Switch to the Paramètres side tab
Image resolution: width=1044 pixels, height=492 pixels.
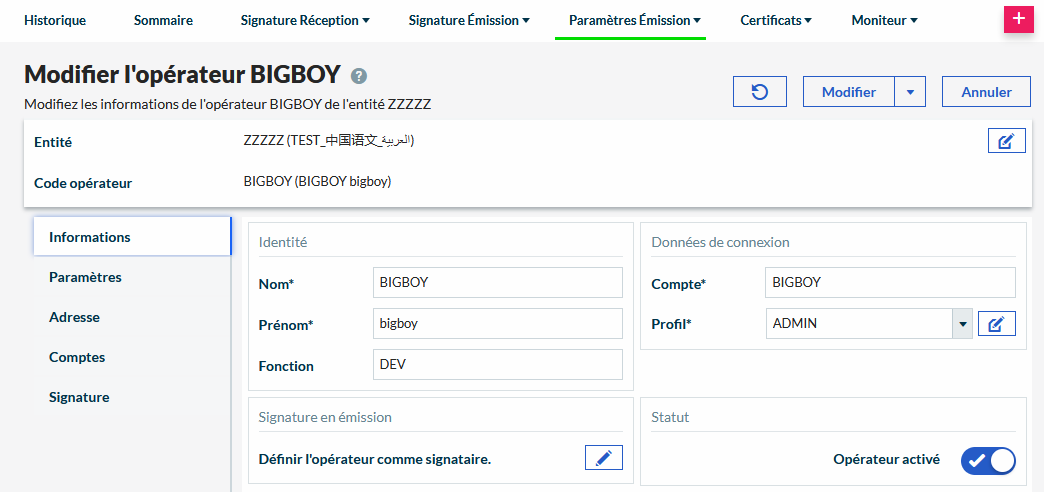coord(86,277)
